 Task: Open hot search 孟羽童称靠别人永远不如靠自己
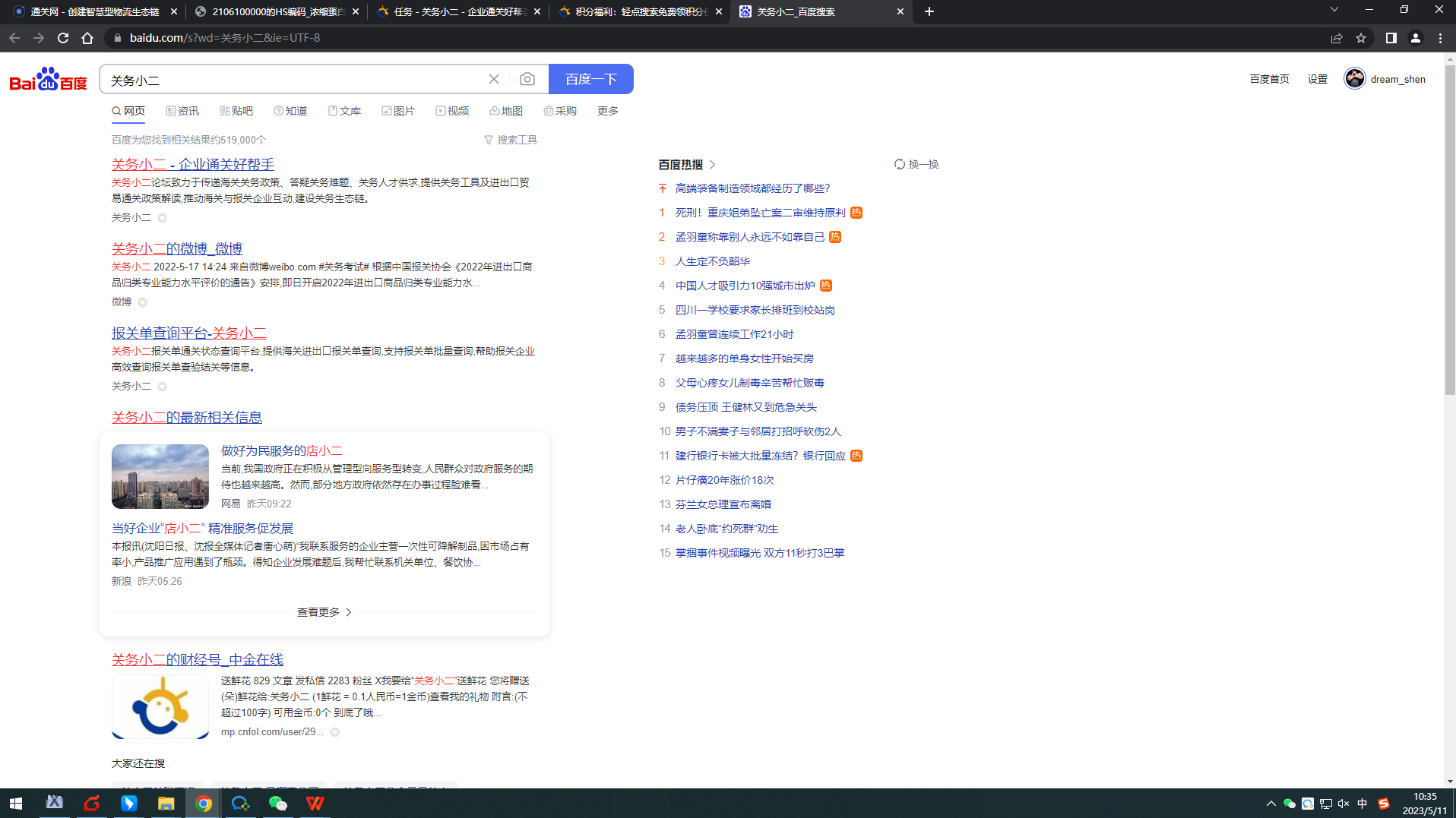750,237
